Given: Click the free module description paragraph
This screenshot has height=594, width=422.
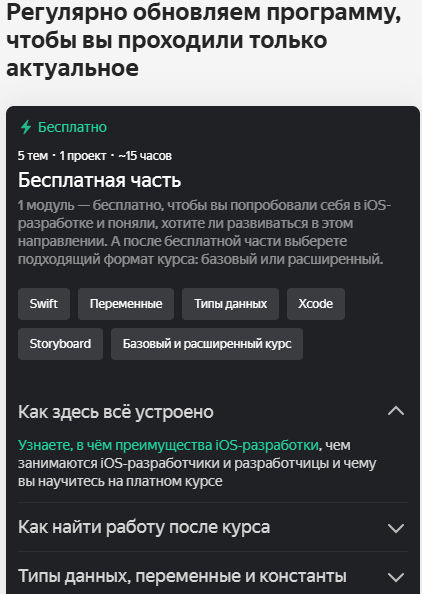Looking at the screenshot, I should pos(205,232).
